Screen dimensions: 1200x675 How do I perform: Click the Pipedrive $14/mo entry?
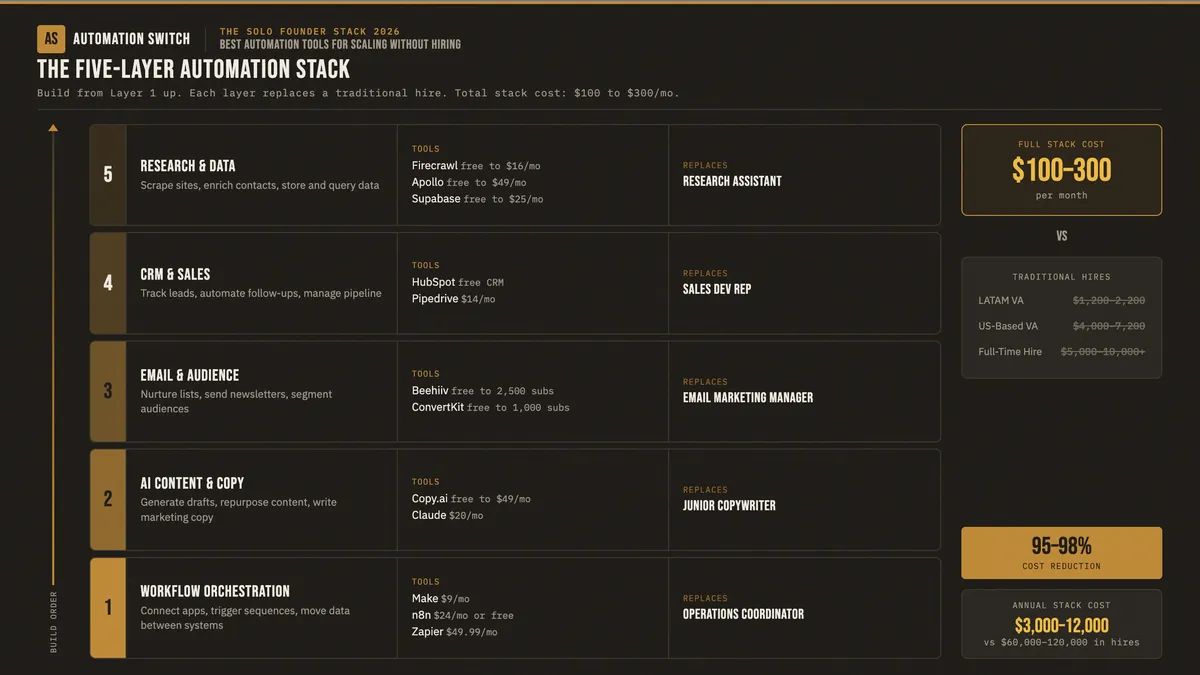(453, 298)
